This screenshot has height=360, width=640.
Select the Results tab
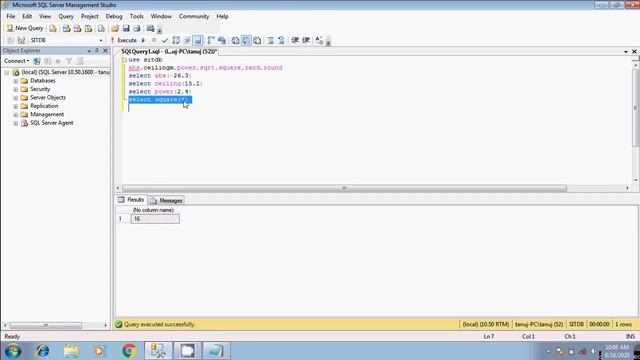click(x=131, y=200)
